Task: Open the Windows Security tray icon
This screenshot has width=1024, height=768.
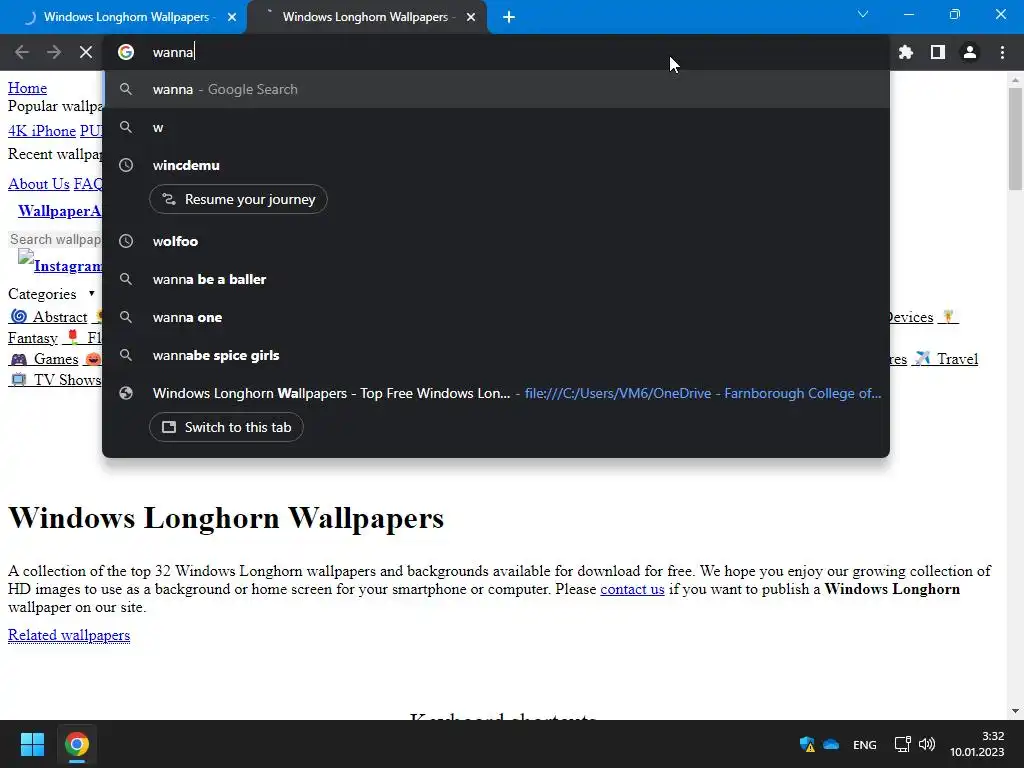Action: tap(807, 744)
